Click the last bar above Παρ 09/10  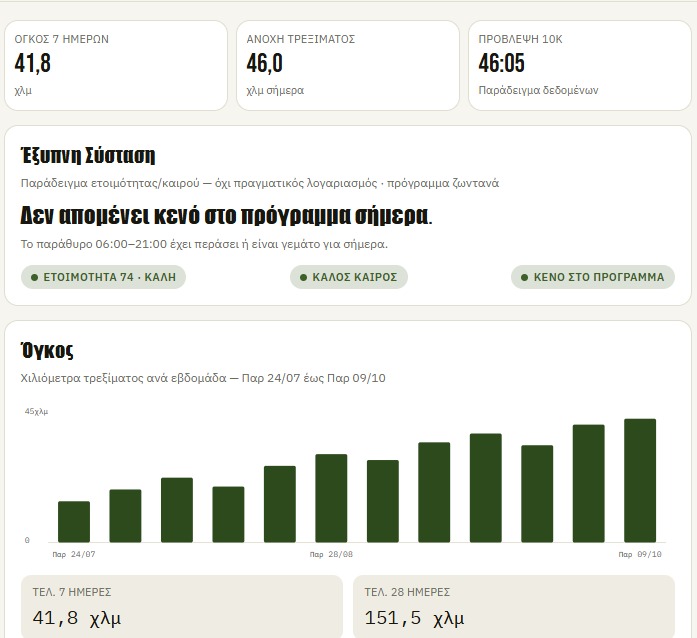click(x=640, y=481)
